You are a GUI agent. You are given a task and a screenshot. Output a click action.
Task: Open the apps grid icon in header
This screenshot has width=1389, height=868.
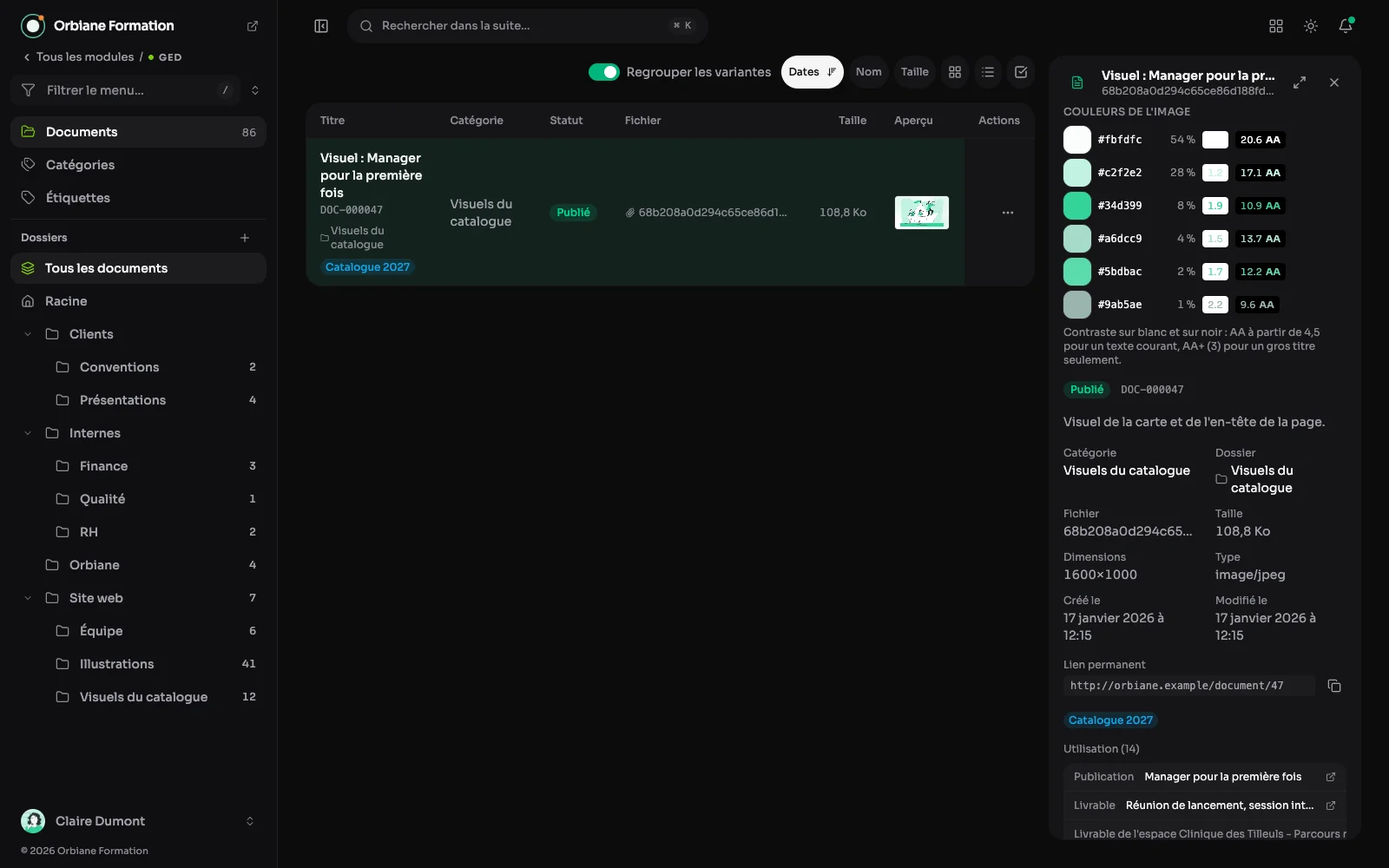coord(1276,26)
